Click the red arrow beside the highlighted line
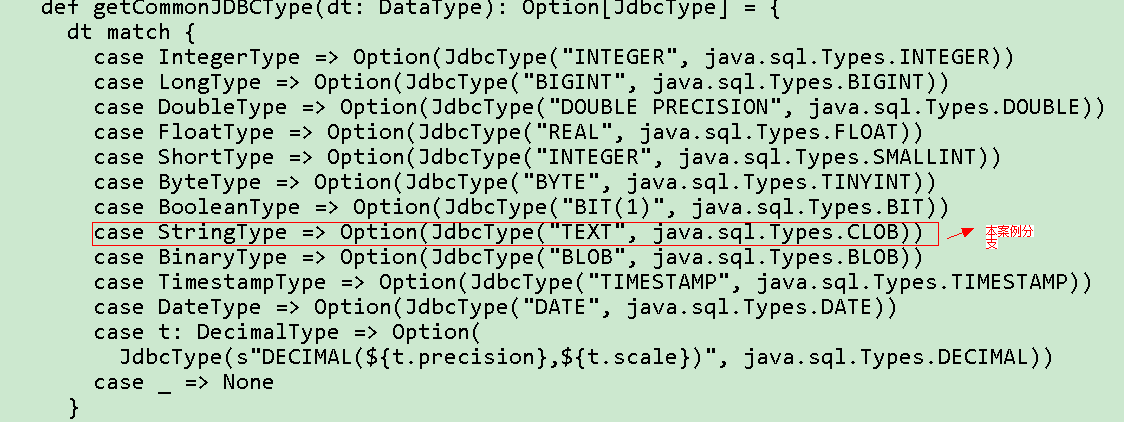The image size is (1124, 422). coord(960,234)
